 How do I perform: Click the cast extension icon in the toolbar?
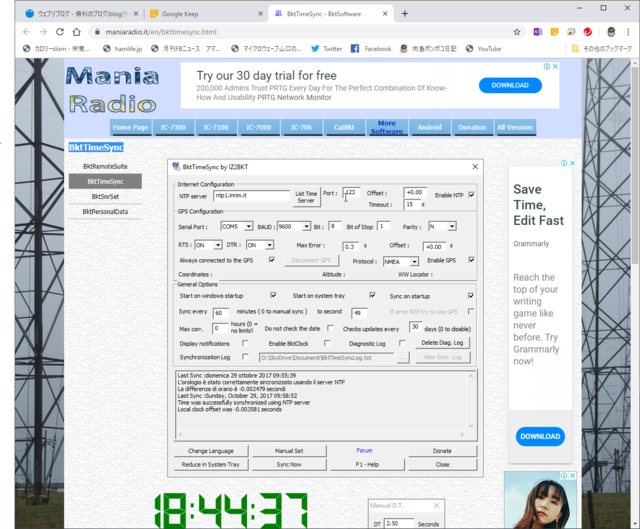pyautogui.click(x=571, y=32)
